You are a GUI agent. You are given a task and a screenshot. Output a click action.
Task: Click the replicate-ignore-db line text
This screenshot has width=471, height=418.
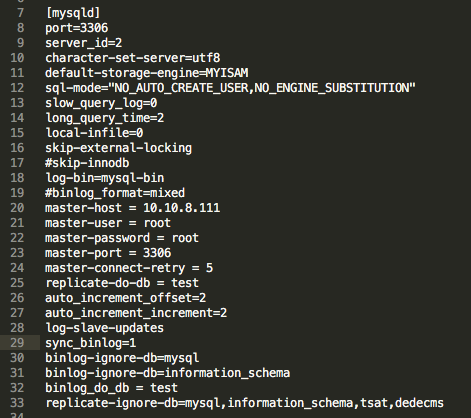pos(245,403)
